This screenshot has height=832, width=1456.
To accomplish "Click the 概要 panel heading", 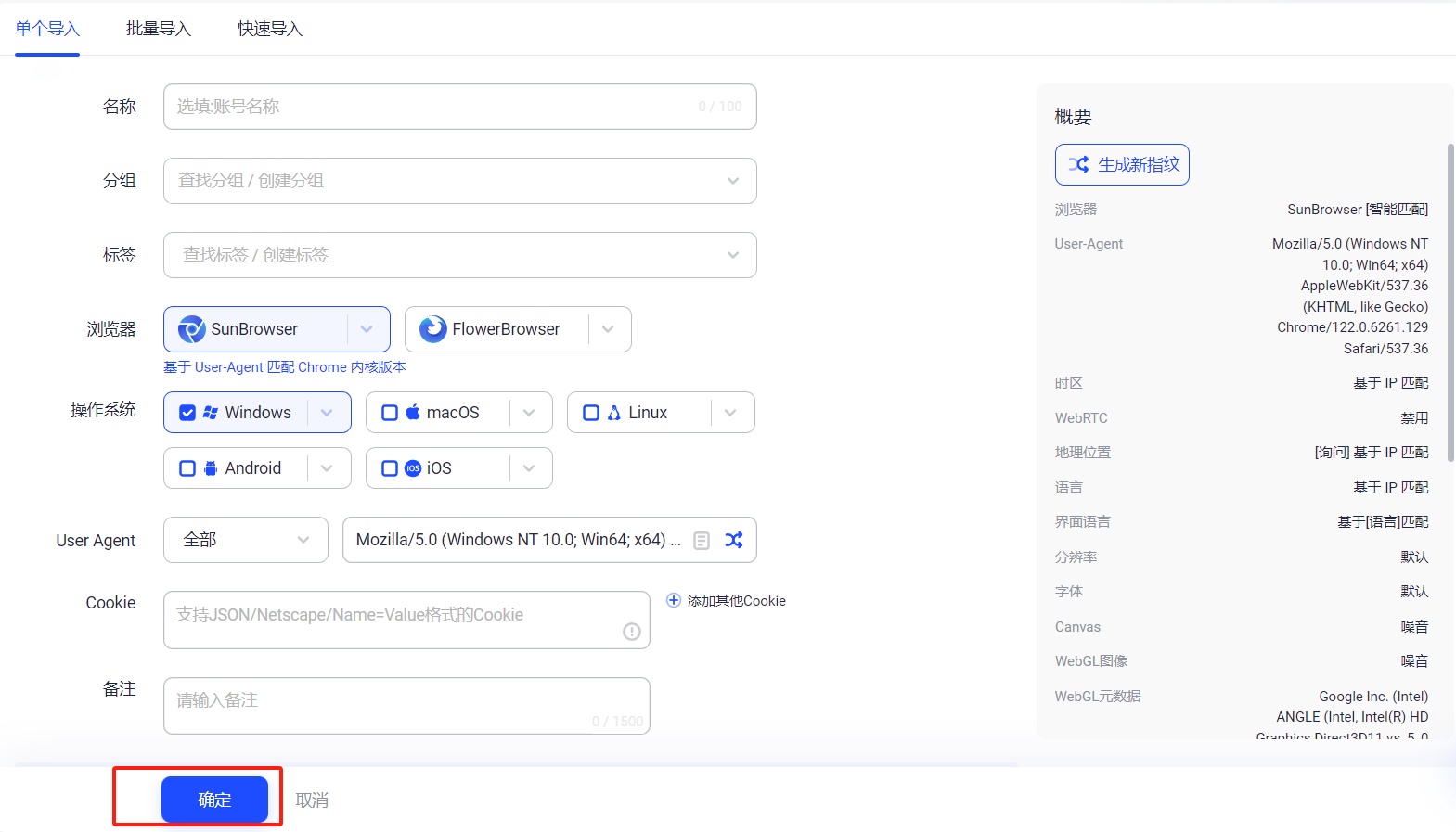I will click(x=1073, y=117).
